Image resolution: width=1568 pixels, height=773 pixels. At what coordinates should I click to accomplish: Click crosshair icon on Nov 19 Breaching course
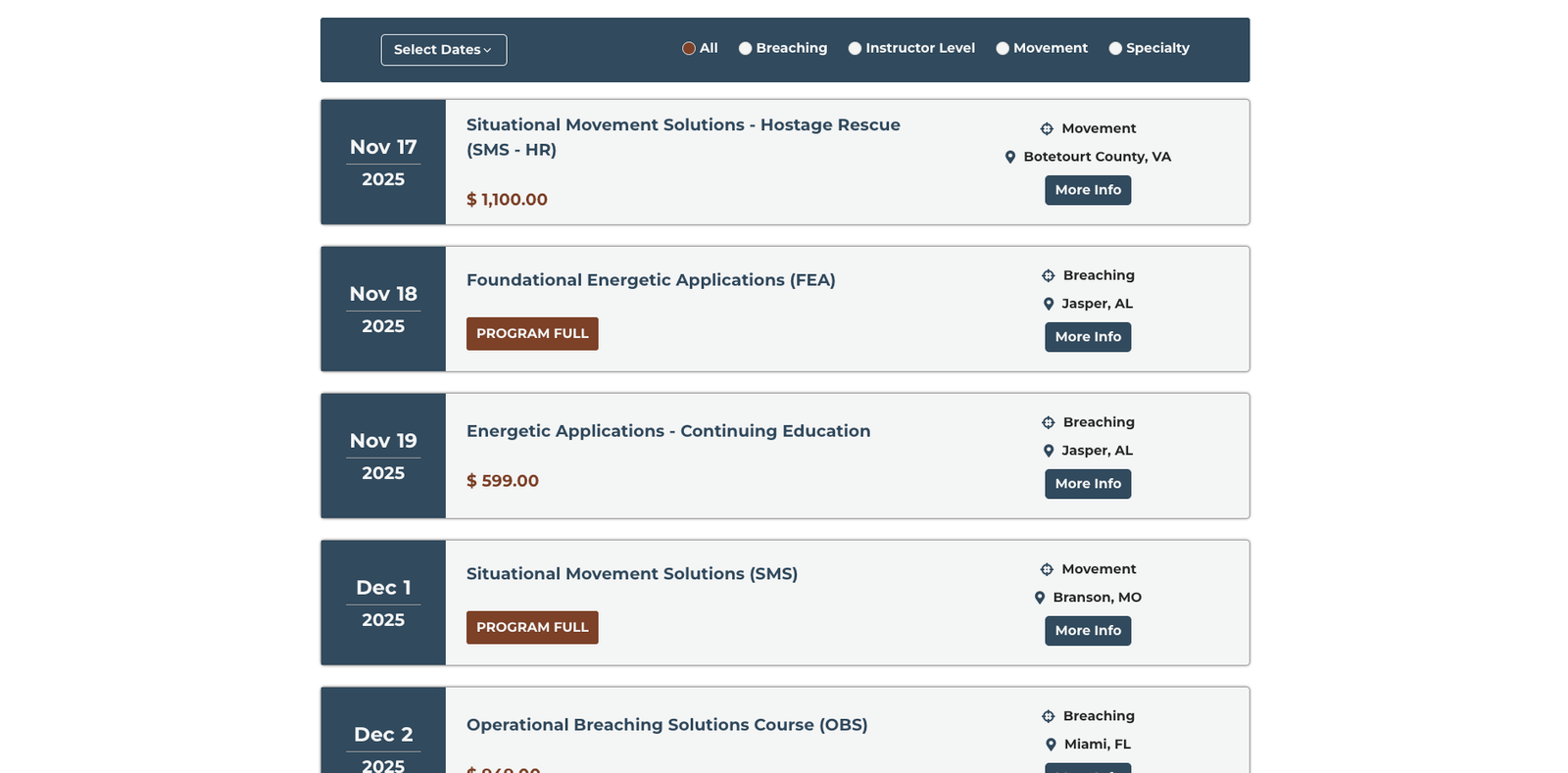tap(1048, 422)
